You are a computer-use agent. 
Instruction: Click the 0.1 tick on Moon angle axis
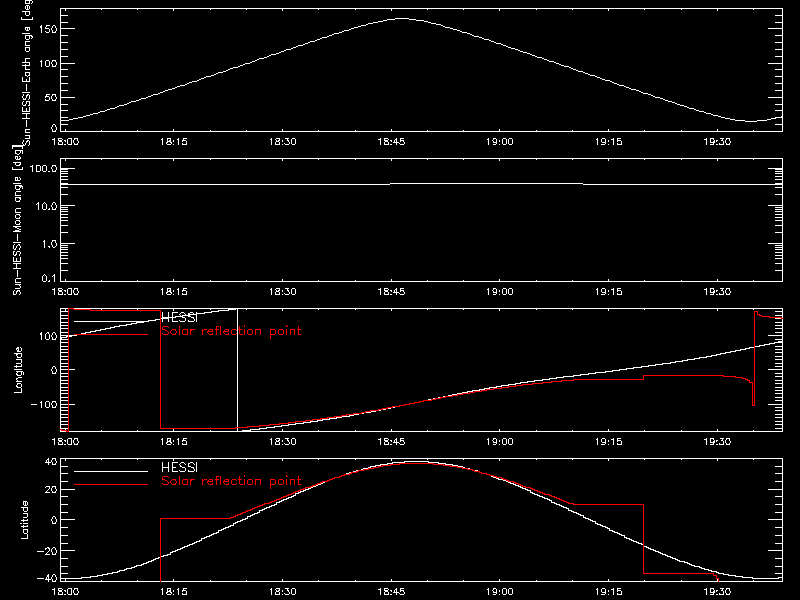pos(49,278)
